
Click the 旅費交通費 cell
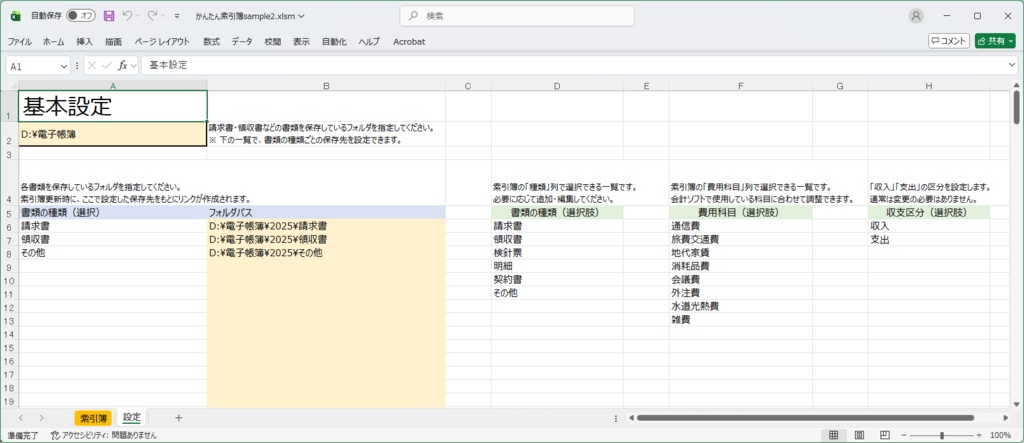coord(741,239)
